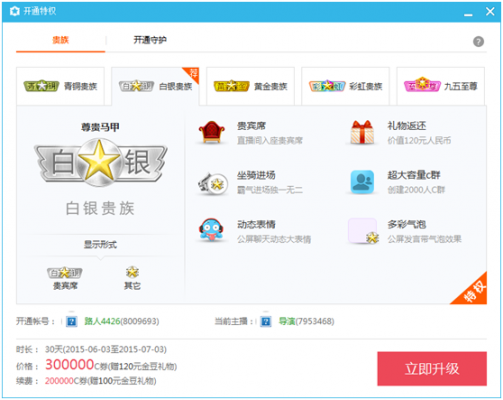Viewport: 503px width, 400px height.
Task: Choose the 九五至尊 tier tab
Action: pyautogui.click(x=440, y=86)
